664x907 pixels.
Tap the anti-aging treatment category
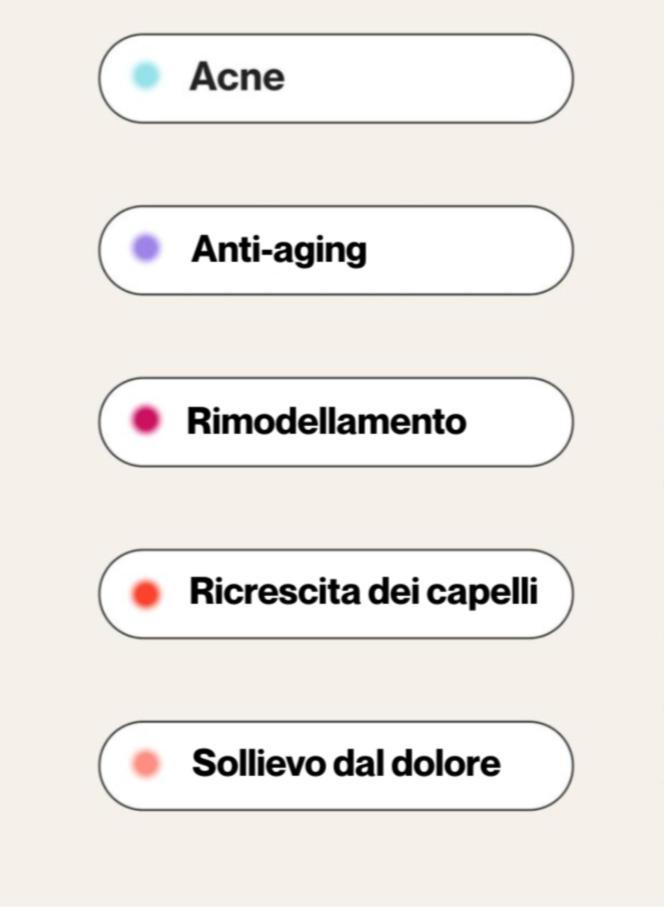[x=336, y=250]
